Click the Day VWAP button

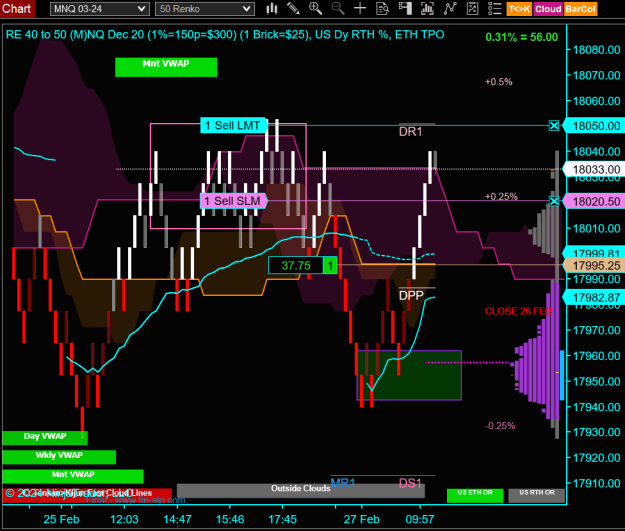tap(45, 438)
